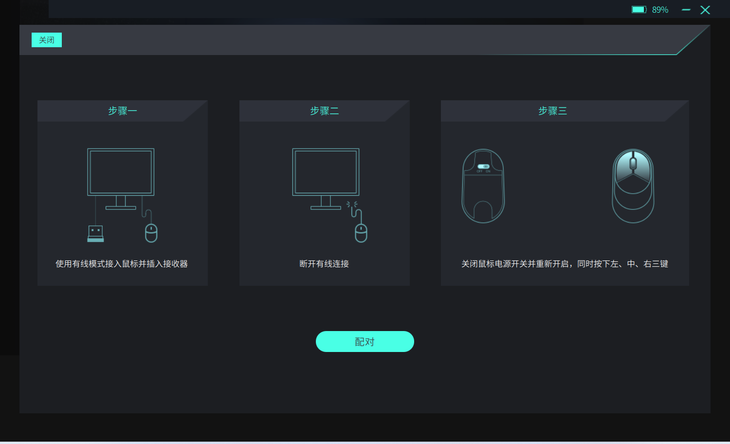Click the monitor icon in step two
Screen dimensions: 730x444
click(325, 179)
